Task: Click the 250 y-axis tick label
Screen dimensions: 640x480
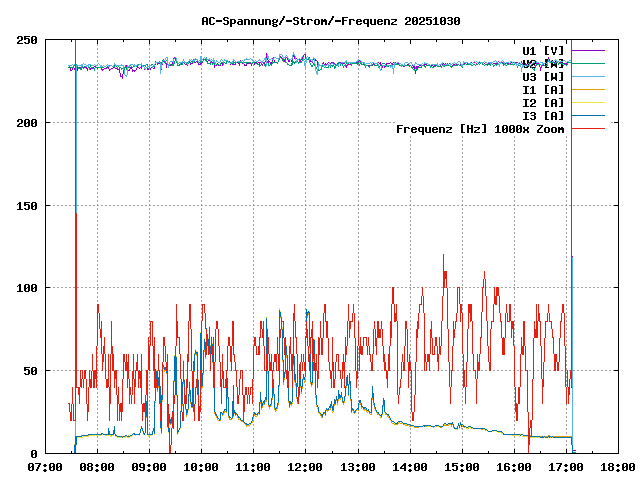Action: pos(28,40)
